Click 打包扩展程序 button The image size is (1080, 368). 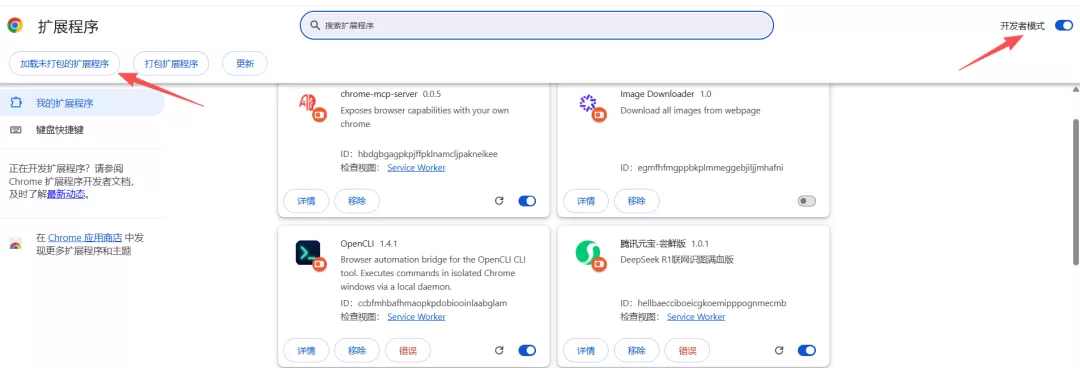[171, 63]
